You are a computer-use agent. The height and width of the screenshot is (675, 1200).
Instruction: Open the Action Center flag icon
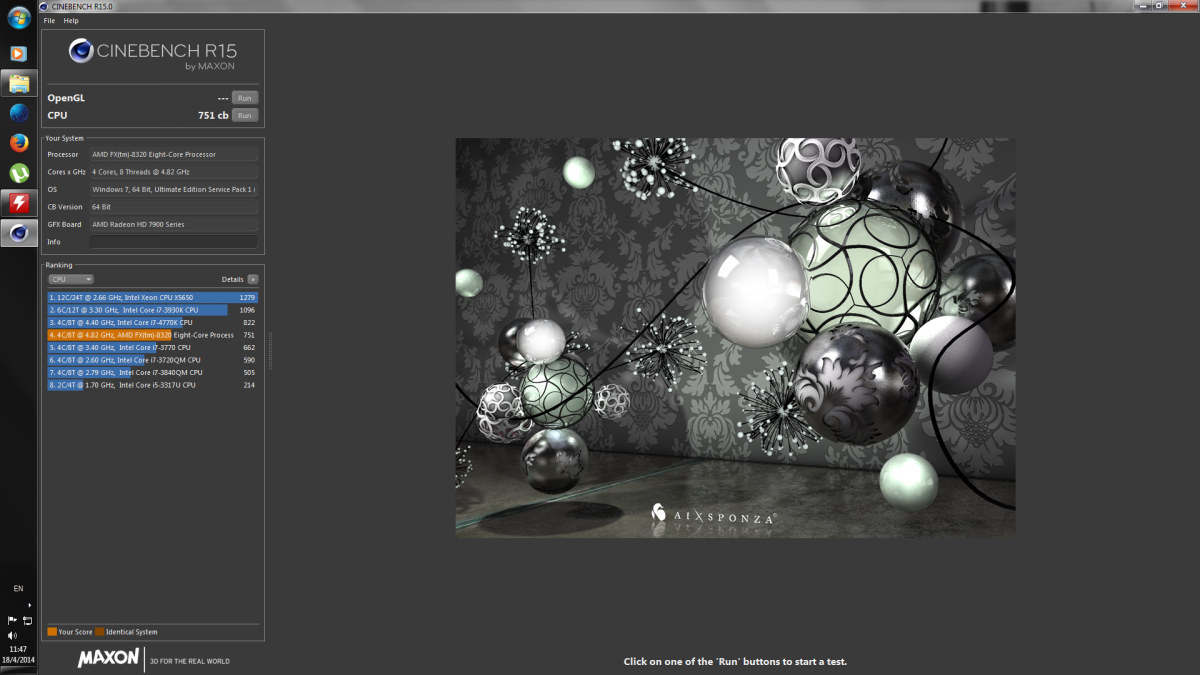(12, 620)
